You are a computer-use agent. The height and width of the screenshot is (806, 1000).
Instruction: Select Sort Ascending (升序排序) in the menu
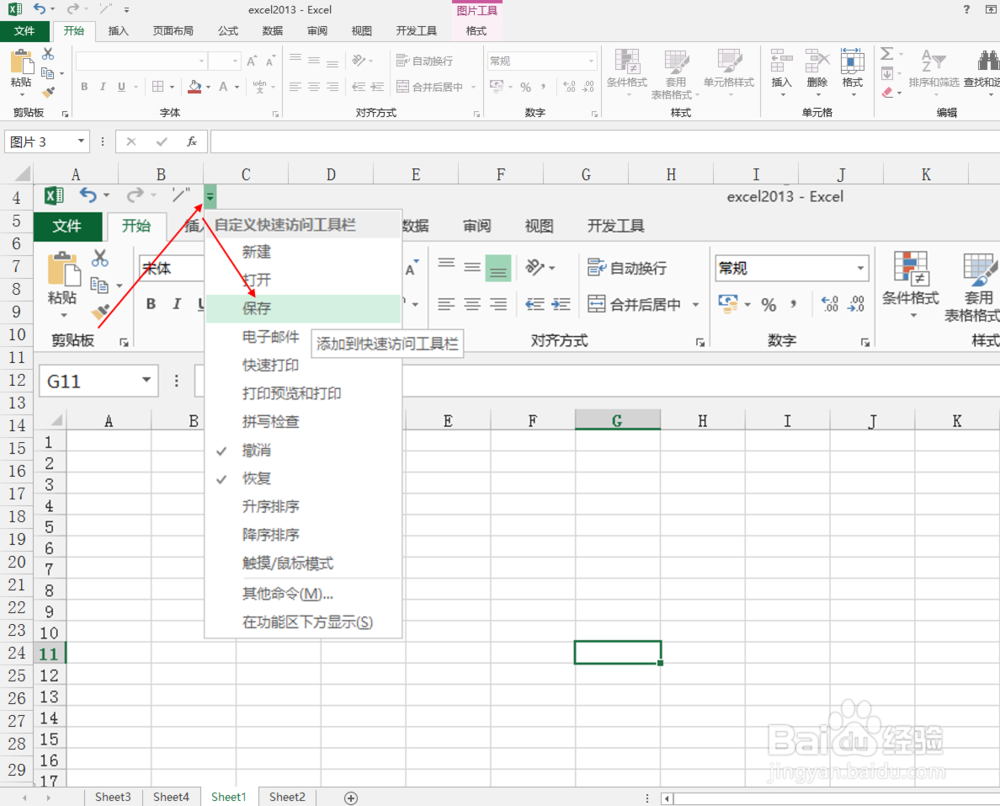304,506
